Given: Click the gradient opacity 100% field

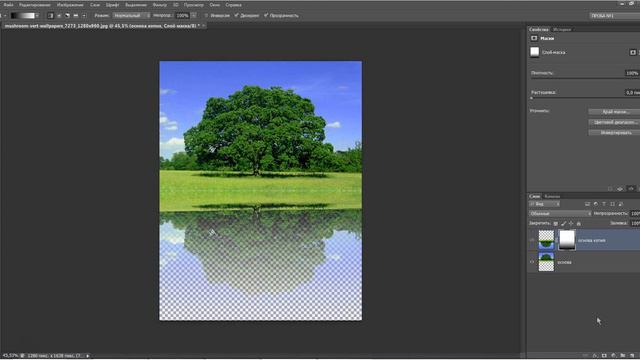Looking at the screenshot, I should (x=182, y=16).
